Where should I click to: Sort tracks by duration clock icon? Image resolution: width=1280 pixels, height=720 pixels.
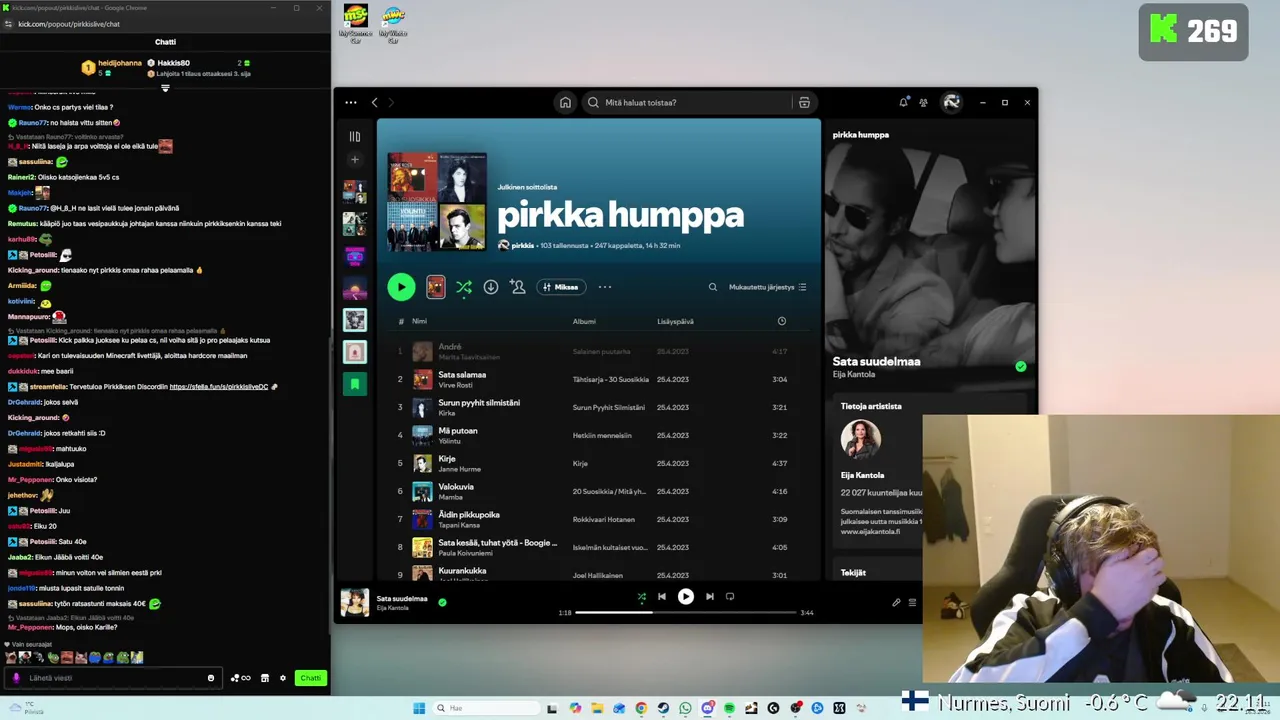[x=782, y=321]
